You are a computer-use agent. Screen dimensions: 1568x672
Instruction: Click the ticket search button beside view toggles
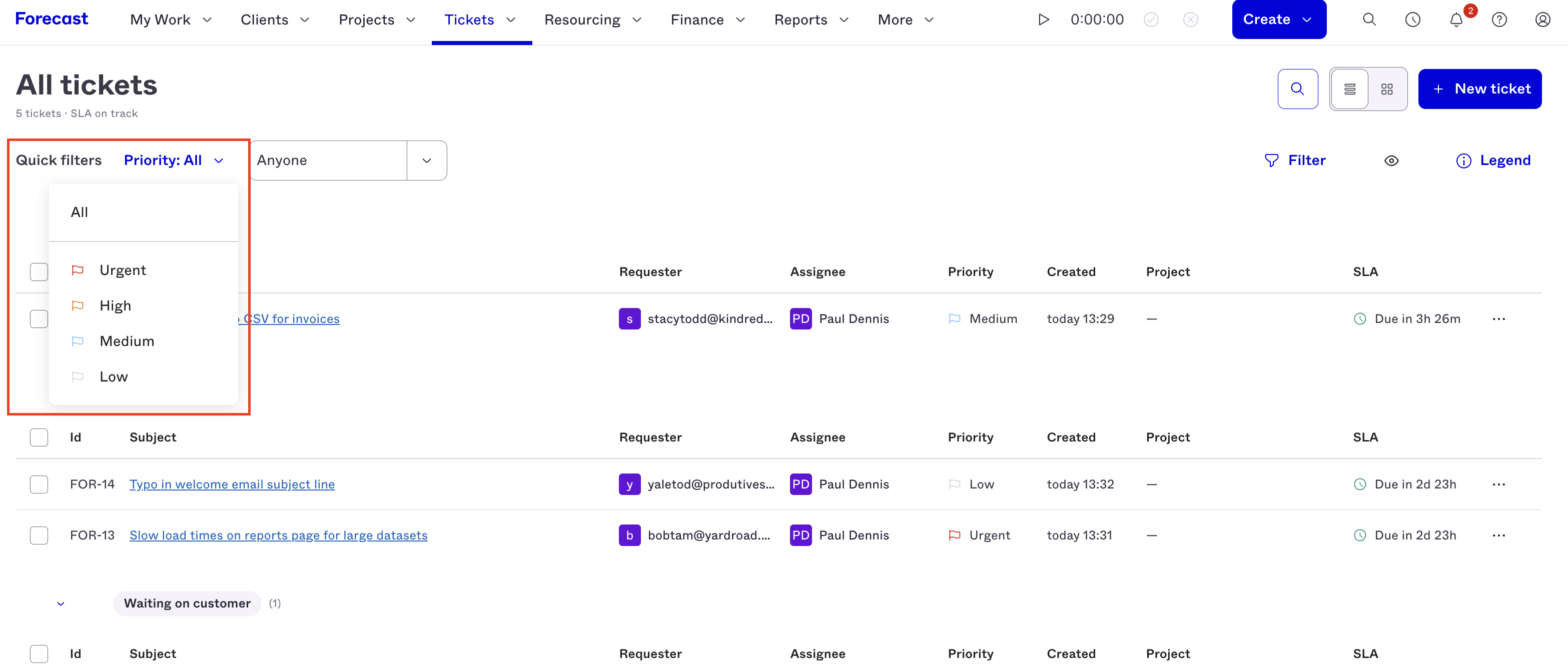(1297, 89)
